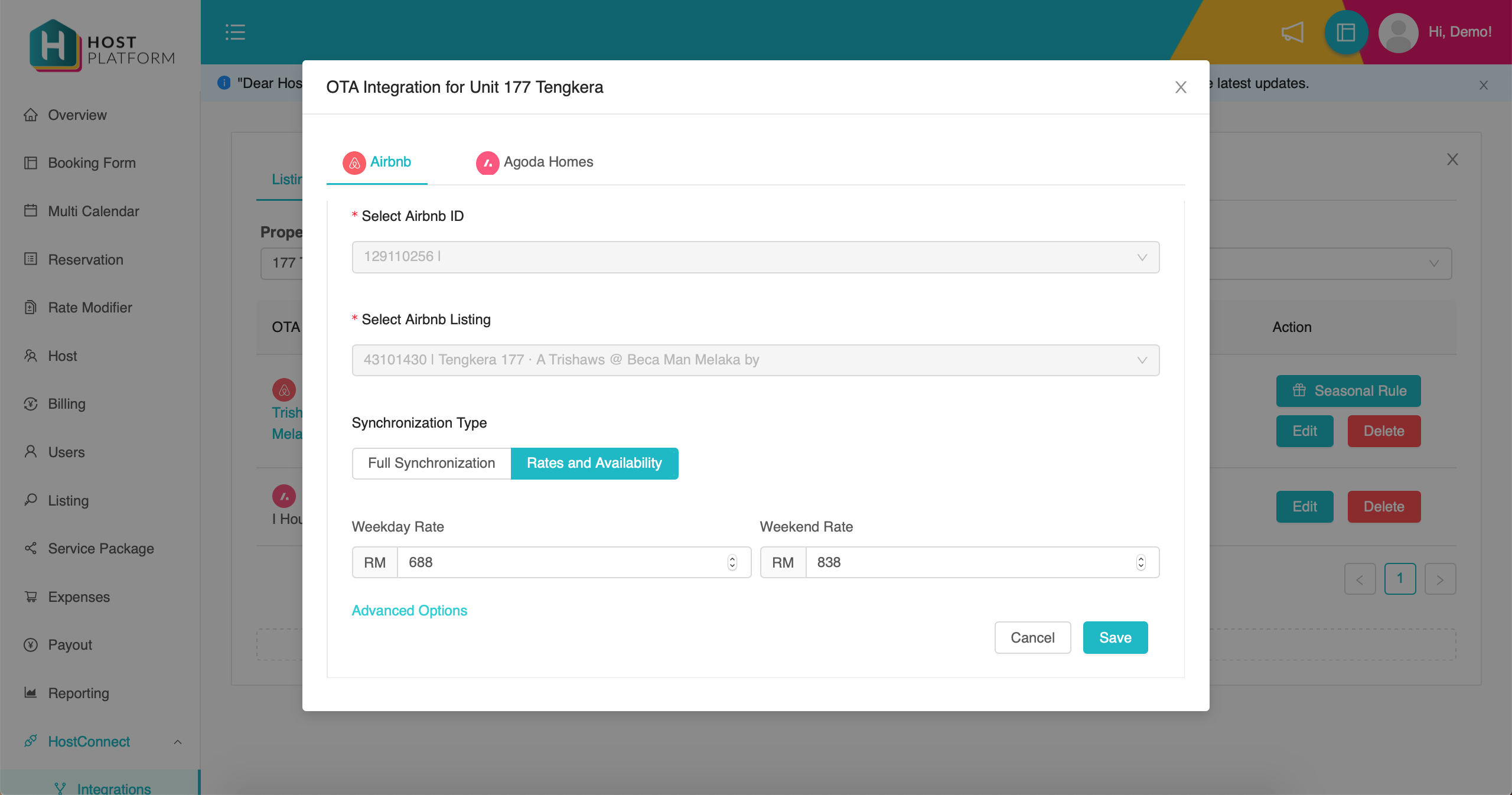Click the Seasonal Rule button
1512x795 pixels.
pyautogui.click(x=1348, y=391)
